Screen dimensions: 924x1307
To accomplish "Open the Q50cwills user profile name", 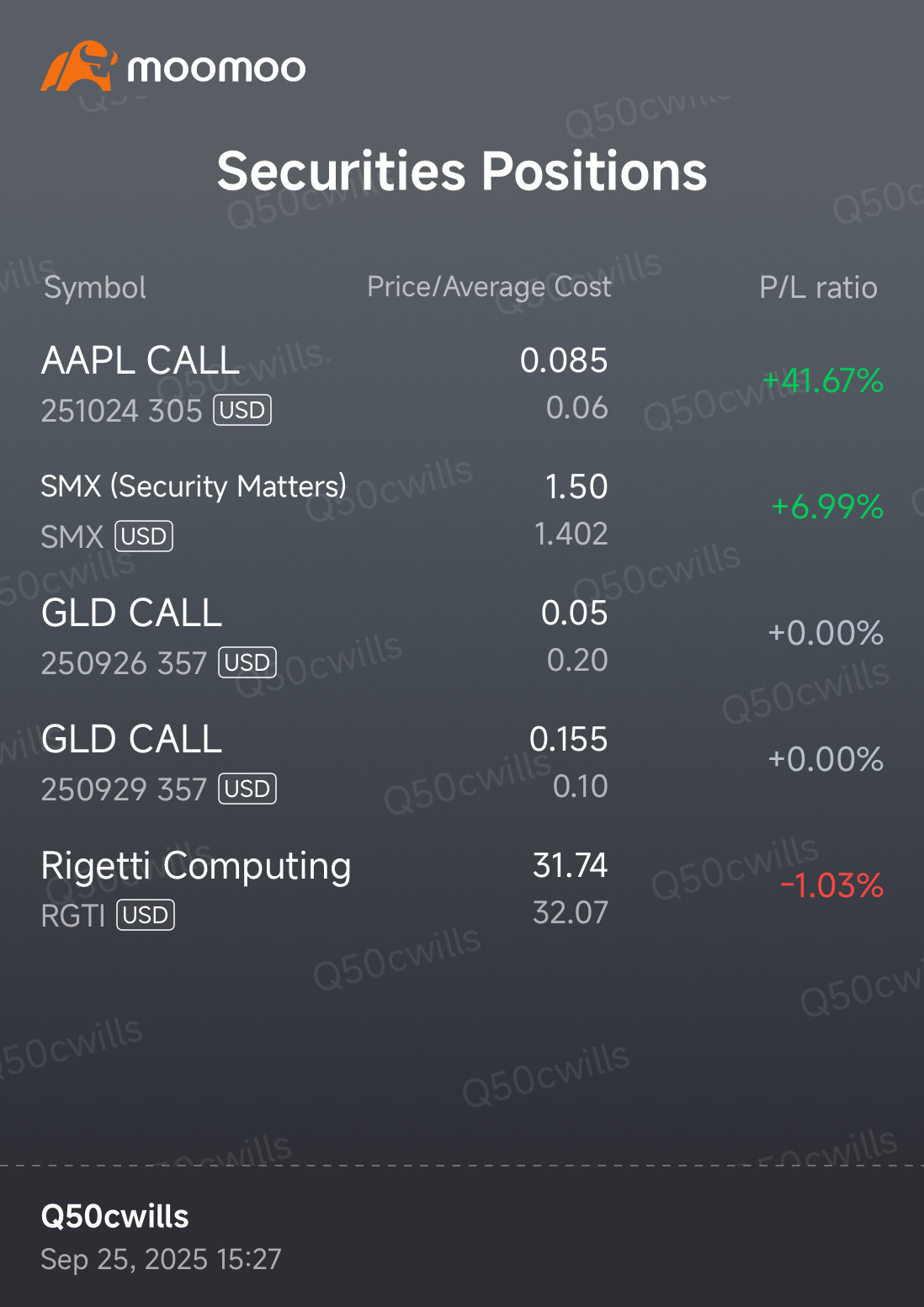I will pyautogui.click(x=115, y=1216).
